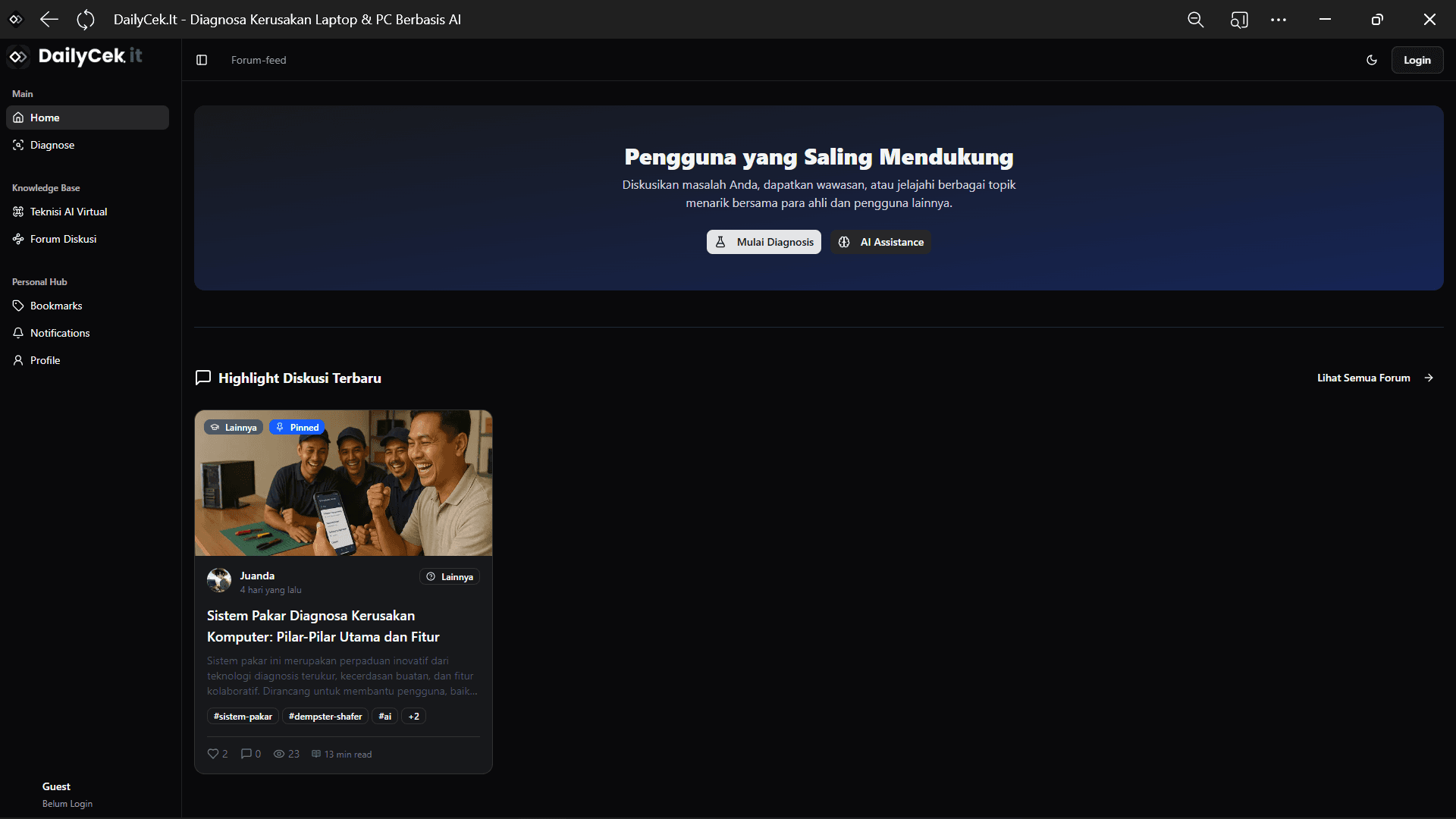Viewport: 1456px width, 819px height.
Task: Switch theme with the moon icon
Action: (x=1372, y=60)
